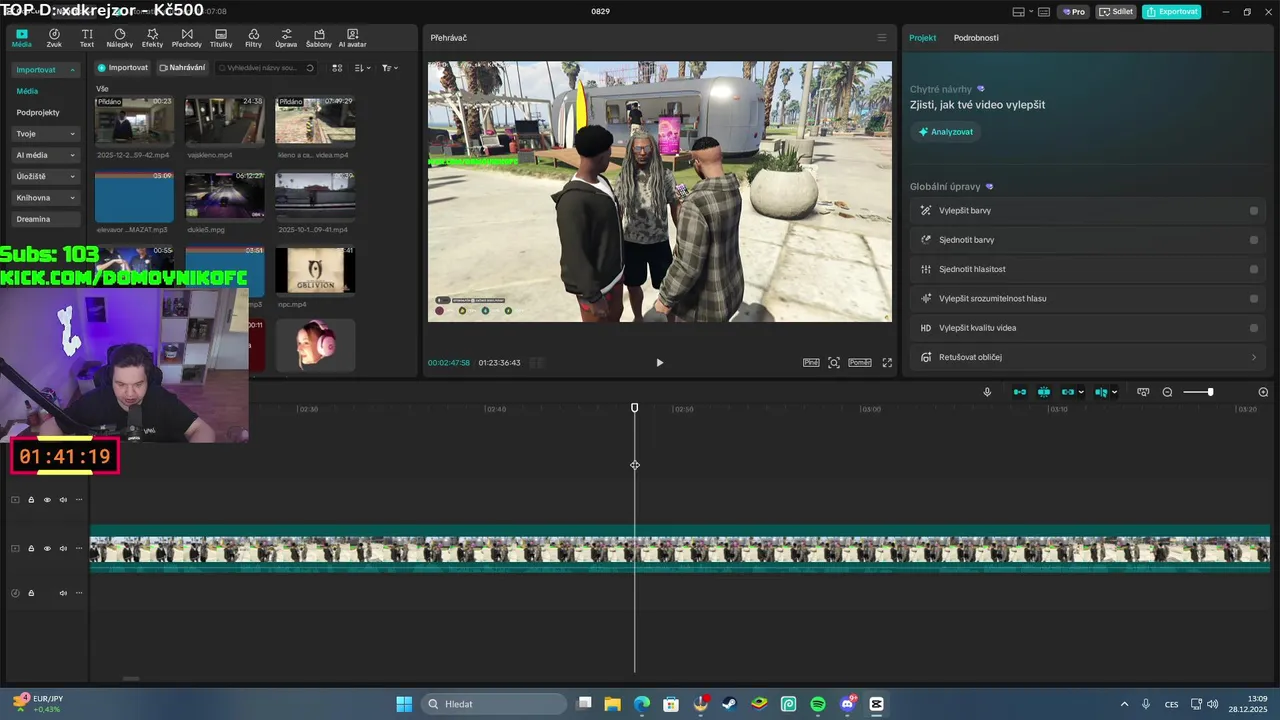Open the Nálepky stickers panel
This screenshot has height=720, width=1280.
click(x=119, y=38)
